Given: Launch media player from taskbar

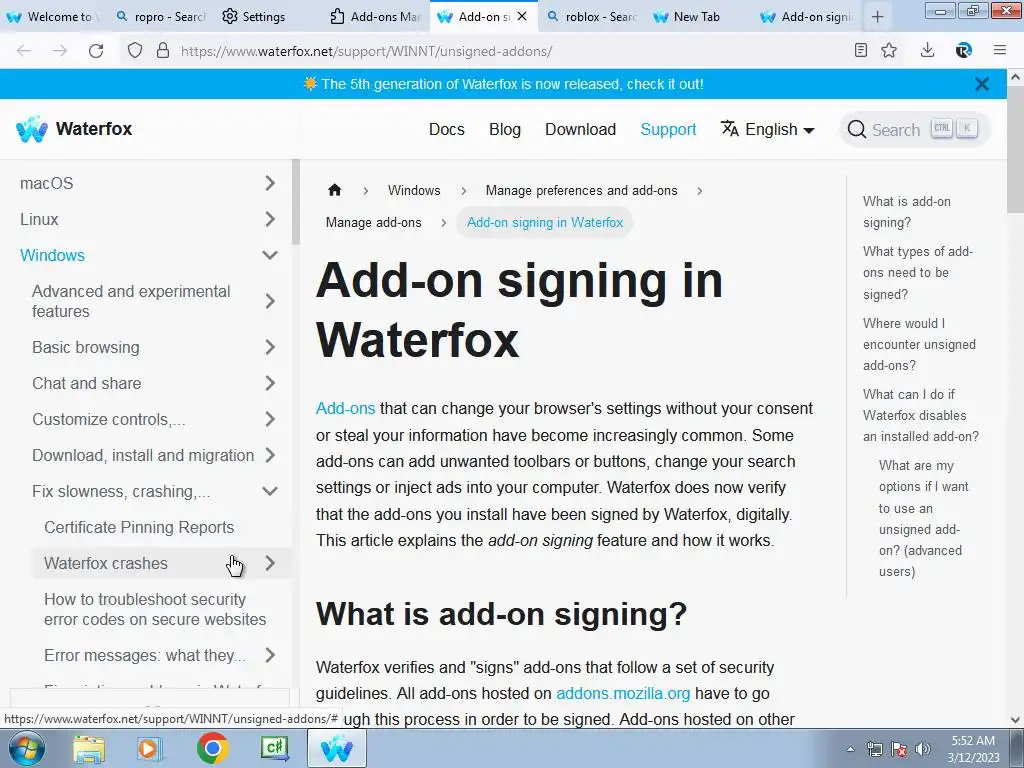Looking at the screenshot, I should (148, 749).
